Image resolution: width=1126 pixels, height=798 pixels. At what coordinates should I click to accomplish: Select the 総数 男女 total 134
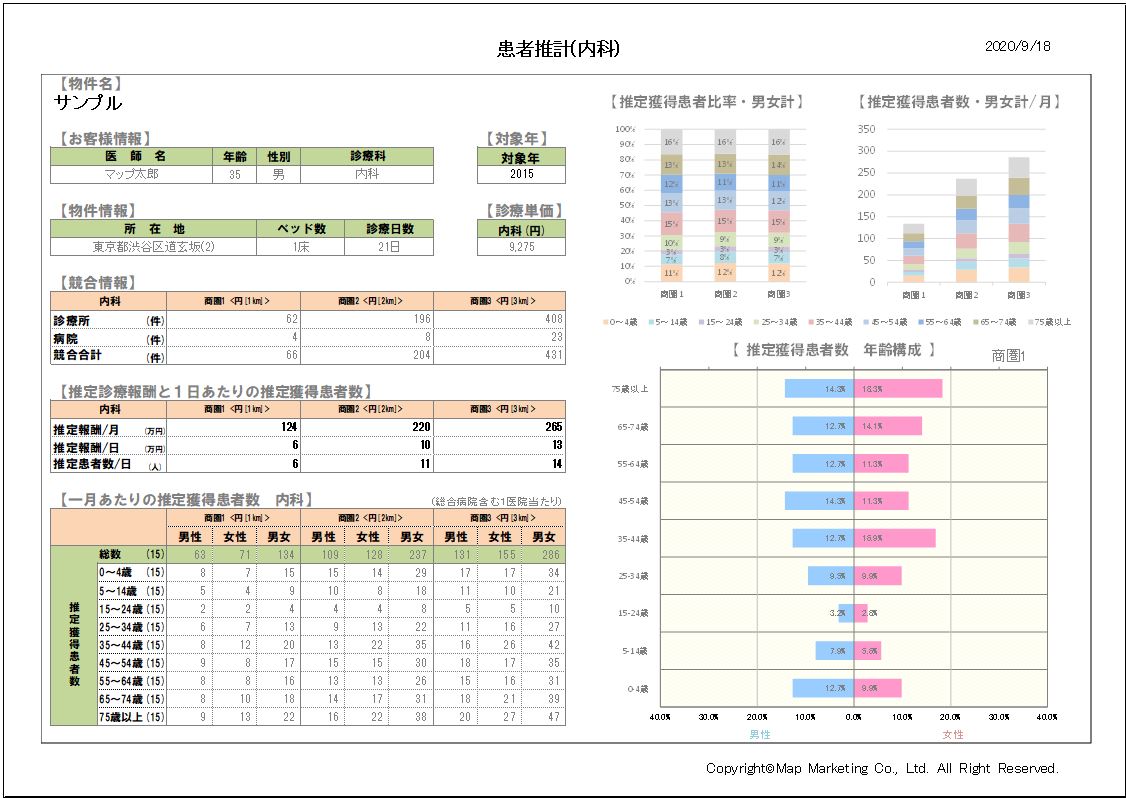(286, 555)
